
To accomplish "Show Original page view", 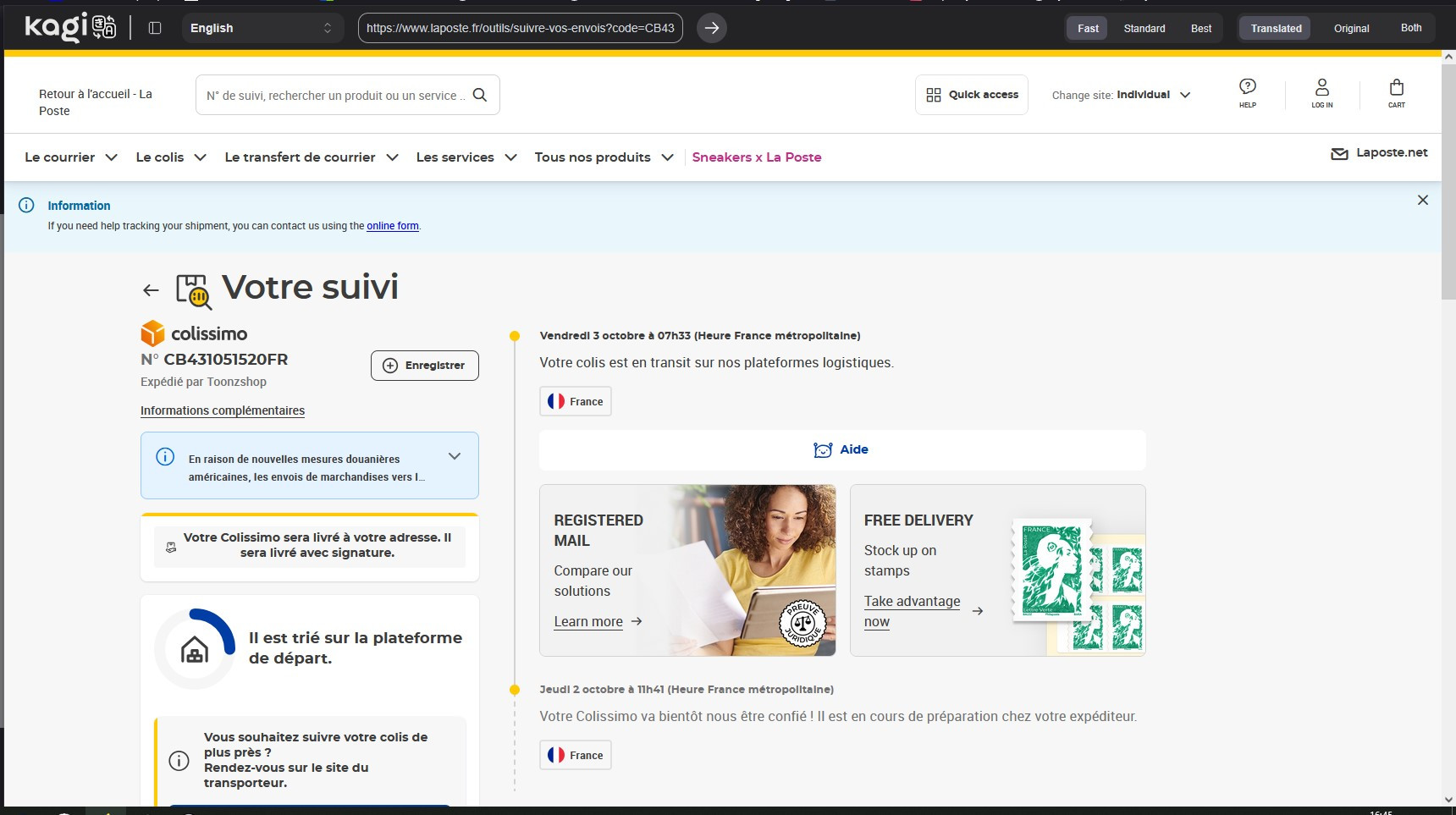I will coord(1351,28).
